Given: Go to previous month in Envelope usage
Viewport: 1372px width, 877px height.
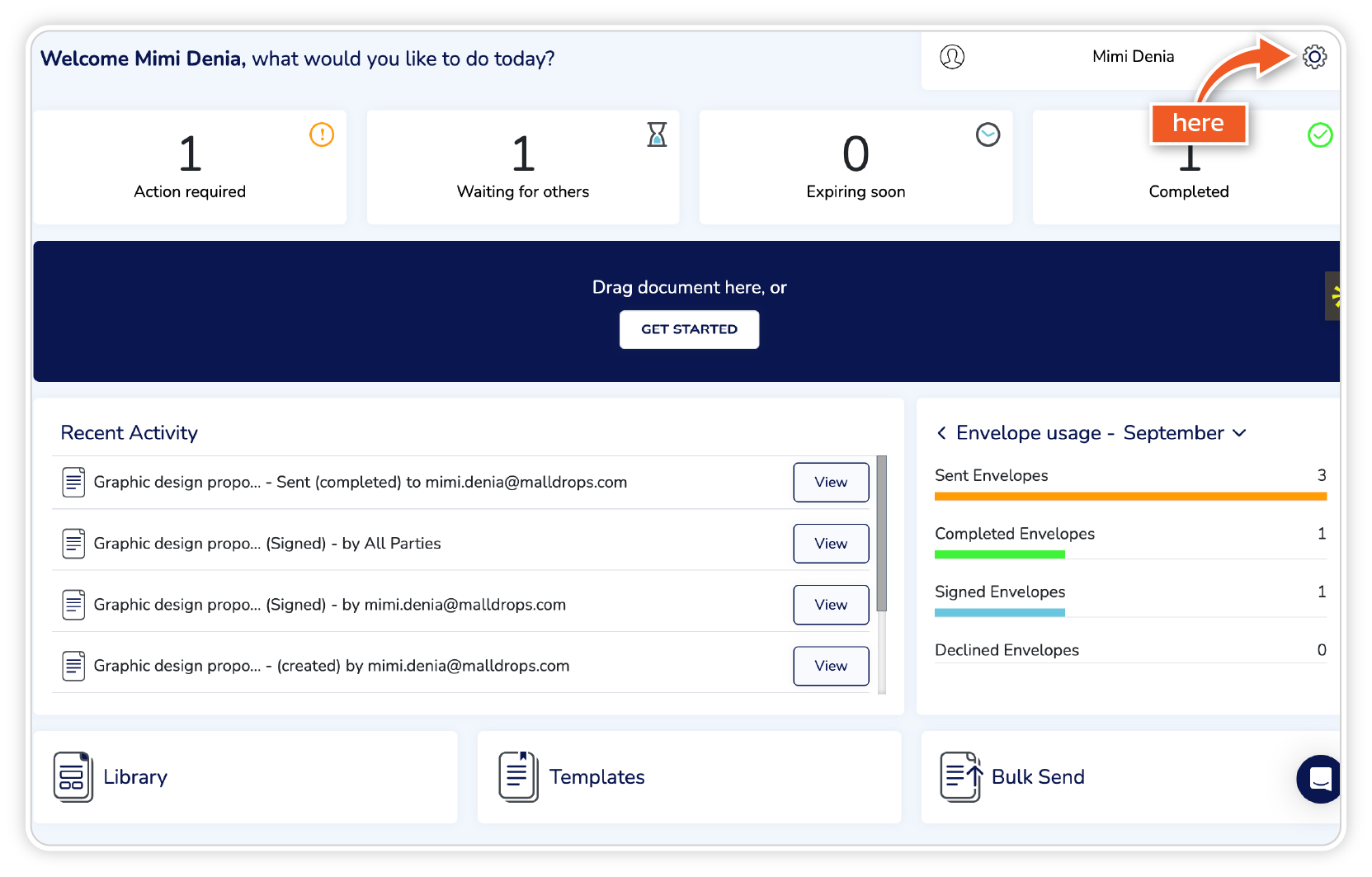Looking at the screenshot, I should 941,433.
